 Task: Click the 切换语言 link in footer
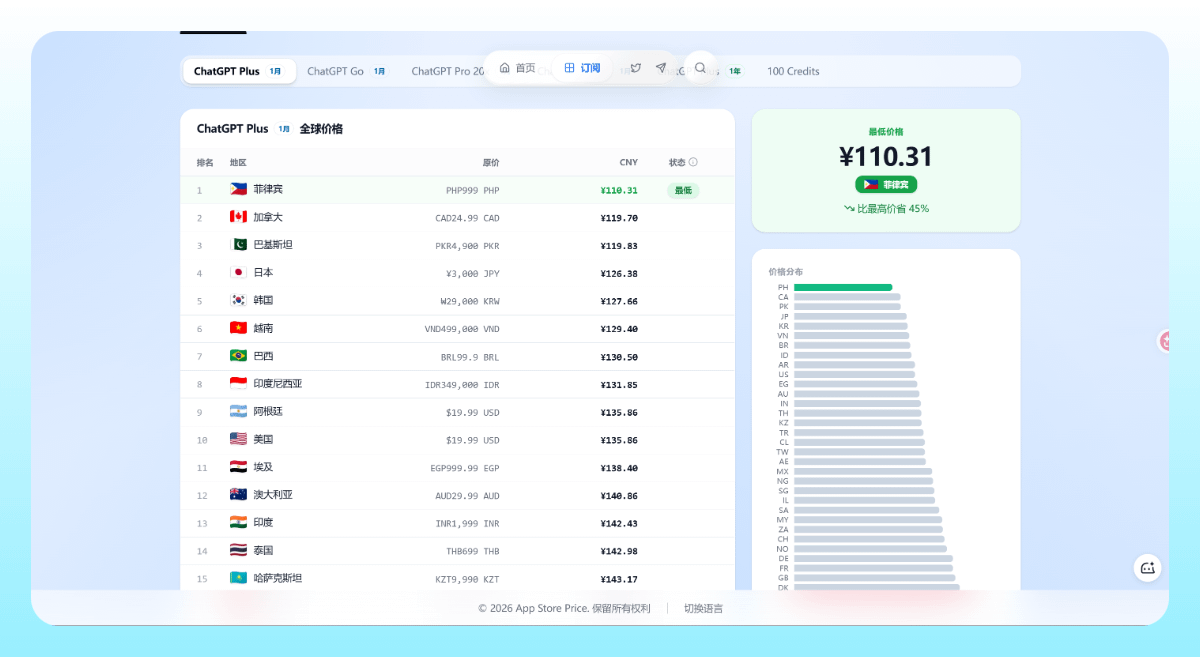pyautogui.click(x=703, y=608)
